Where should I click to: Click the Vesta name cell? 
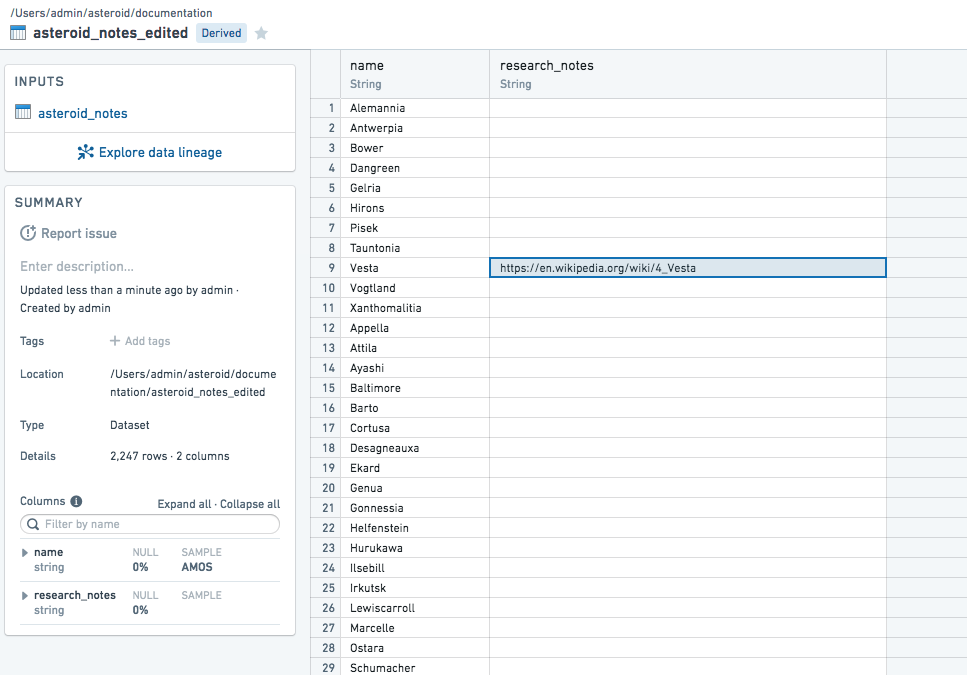pyautogui.click(x=415, y=268)
